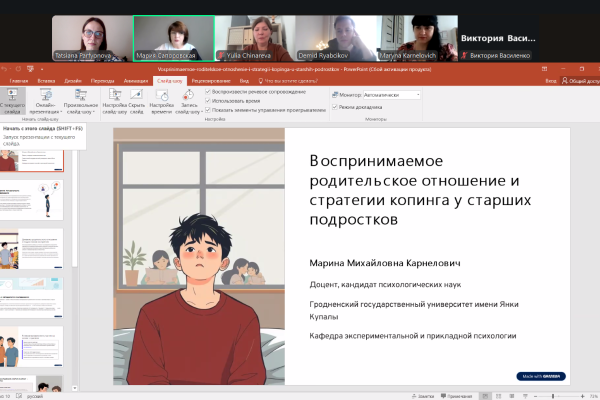Toggle the Use Timings checkbox
The width and height of the screenshot is (600, 400).
pyautogui.click(x=208, y=102)
